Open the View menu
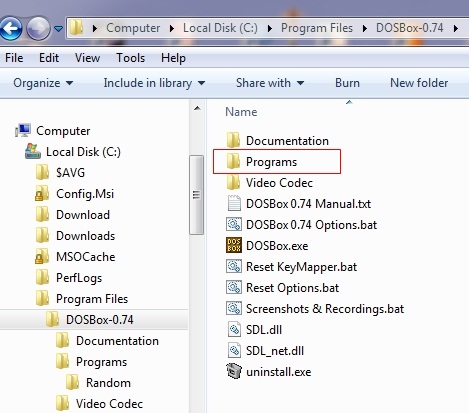Viewport: 469px width, 413px height. 87,58
